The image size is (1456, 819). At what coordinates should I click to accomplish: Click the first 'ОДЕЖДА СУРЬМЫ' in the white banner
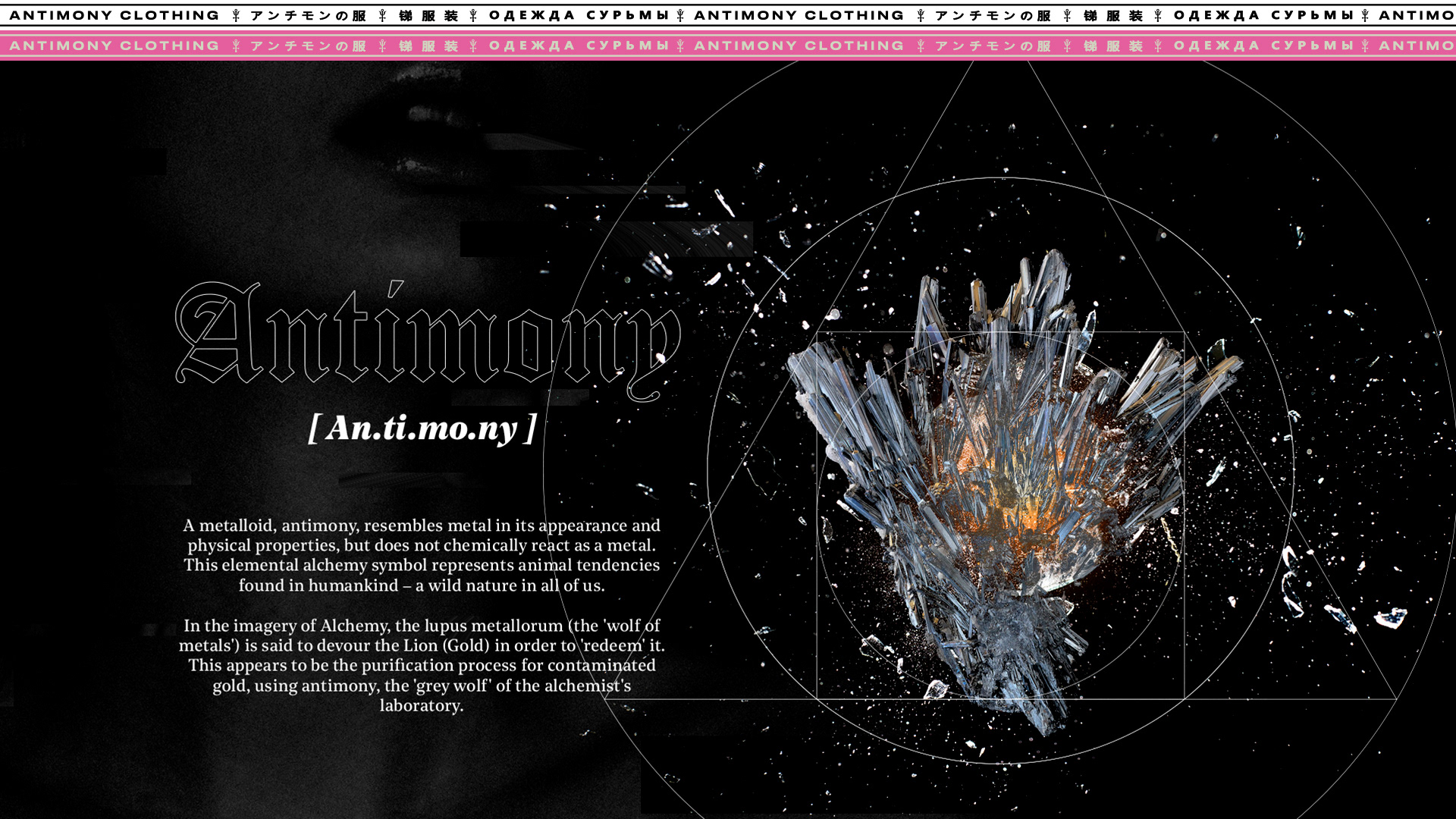579,15
